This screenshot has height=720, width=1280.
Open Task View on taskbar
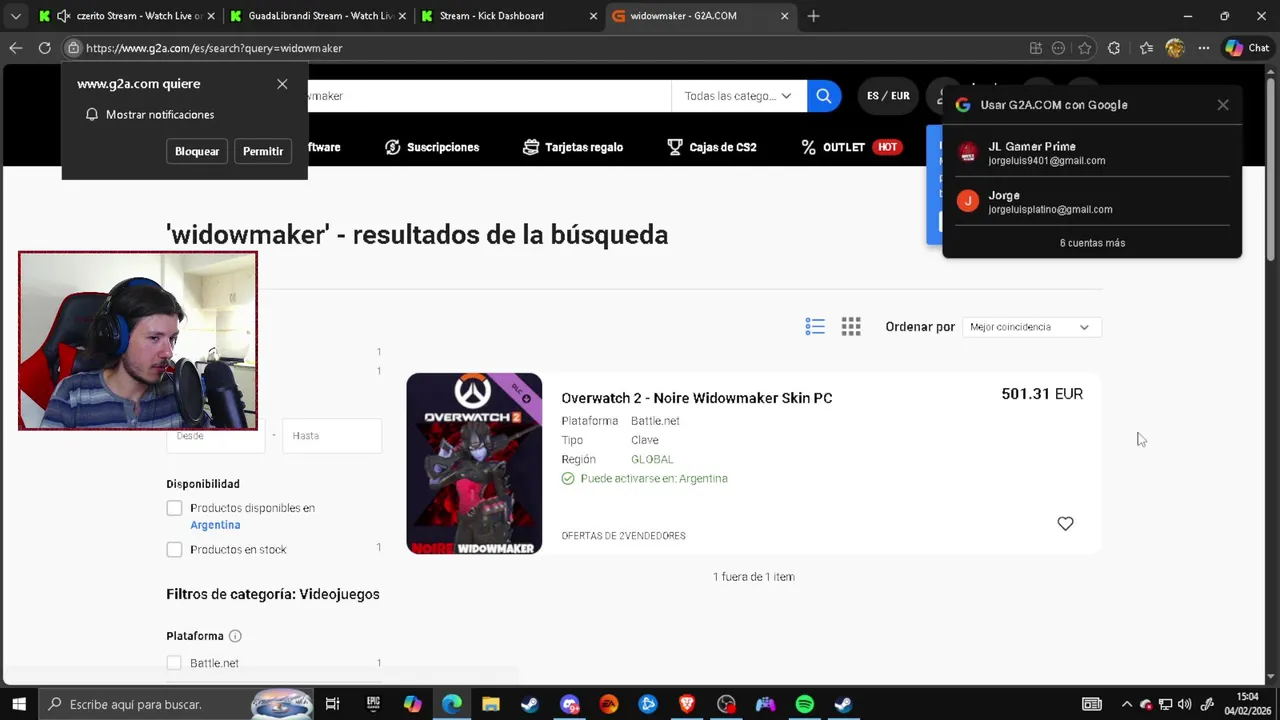pyautogui.click(x=333, y=704)
